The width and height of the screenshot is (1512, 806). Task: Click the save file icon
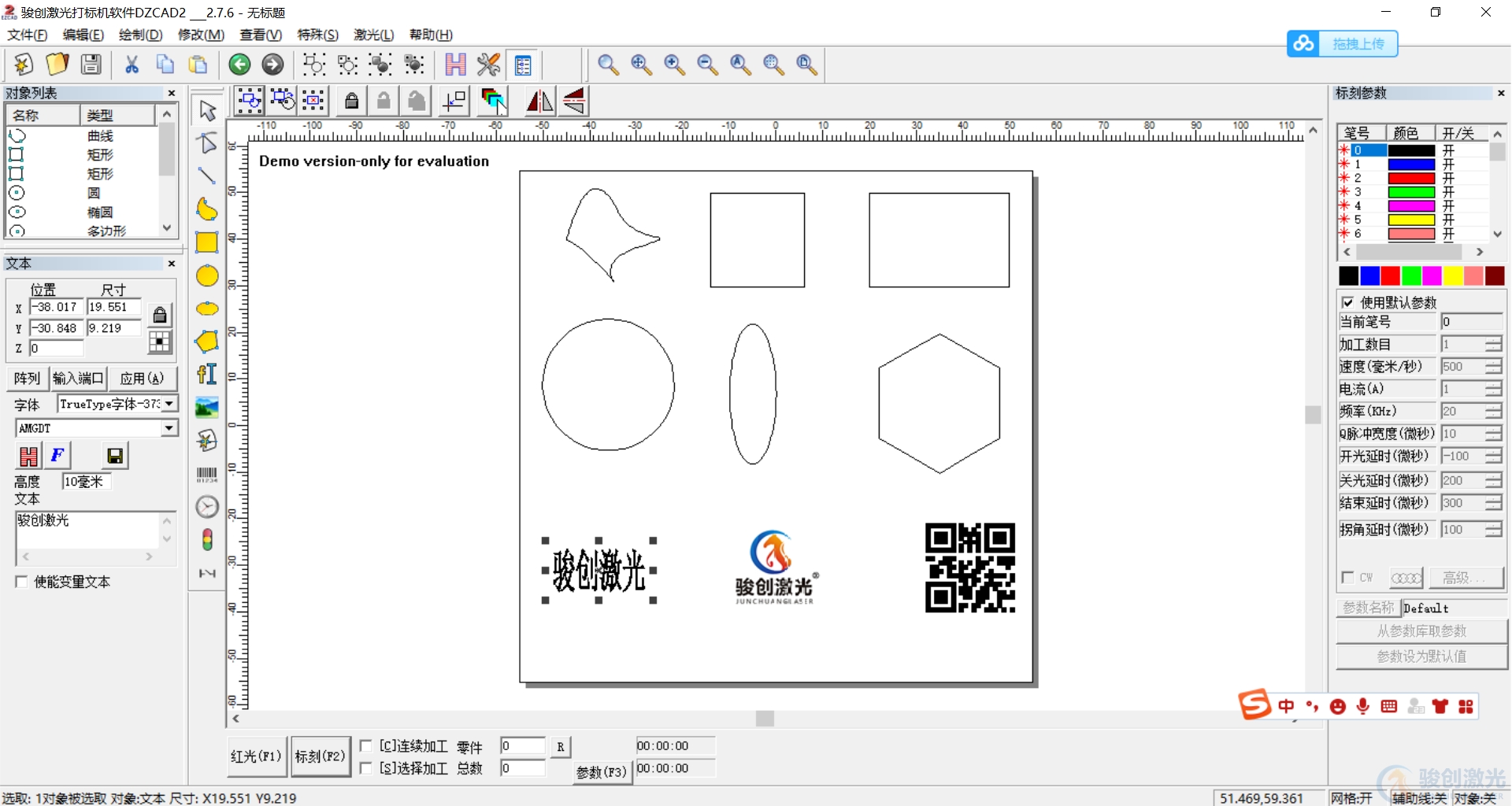(91, 65)
